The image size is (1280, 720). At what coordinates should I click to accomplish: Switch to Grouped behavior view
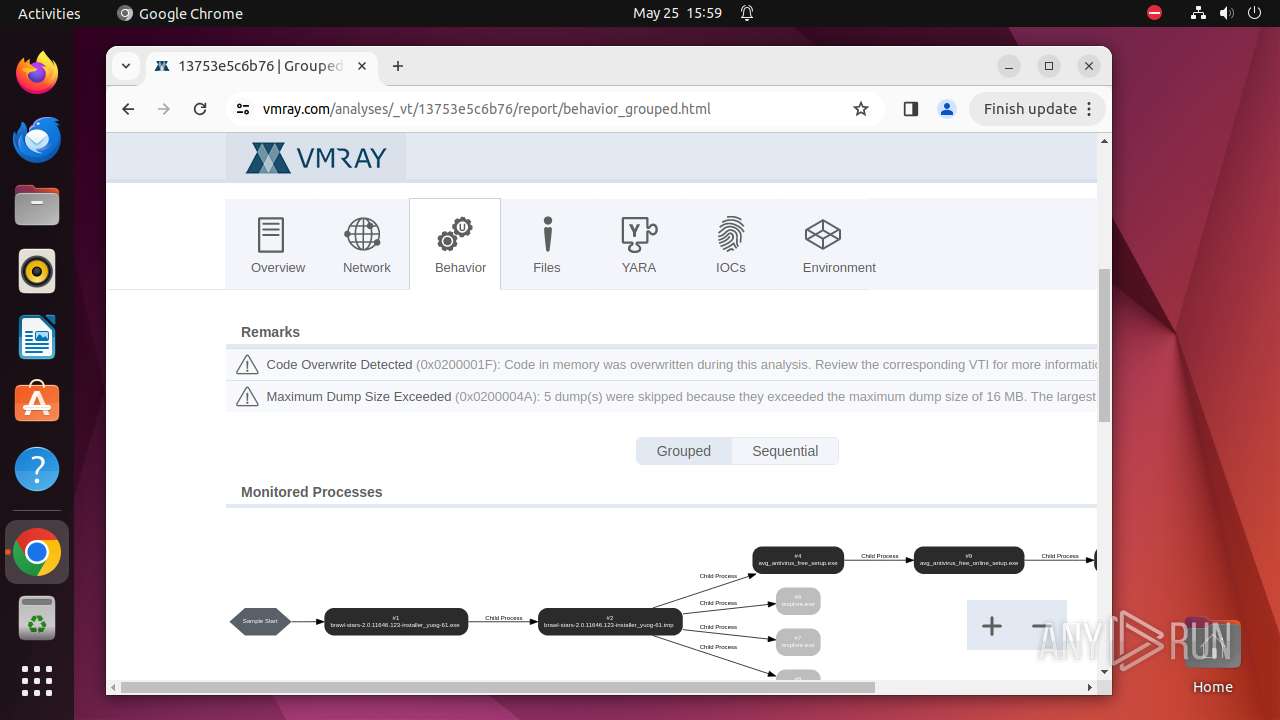point(684,451)
